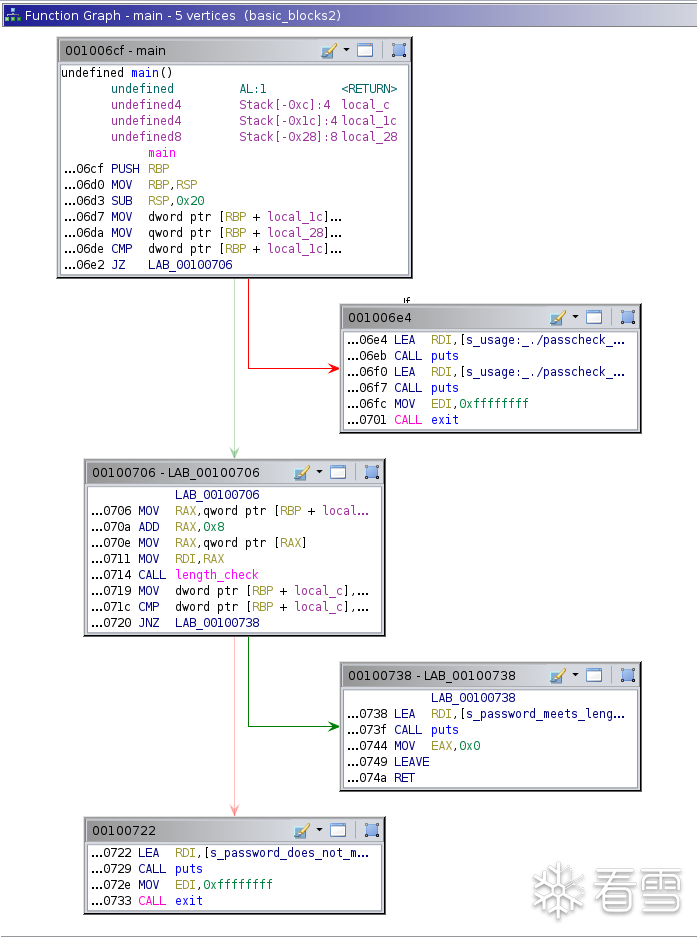The height and width of the screenshot is (937, 697).
Task: Open full-window view icon of block 00100722
Action: [338, 830]
